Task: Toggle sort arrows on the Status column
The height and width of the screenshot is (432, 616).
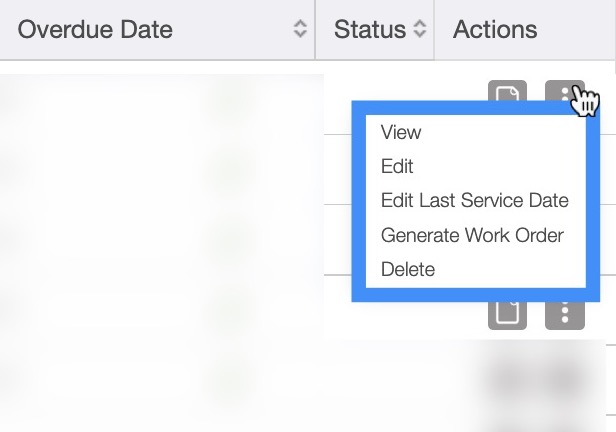Action: point(420,30)
